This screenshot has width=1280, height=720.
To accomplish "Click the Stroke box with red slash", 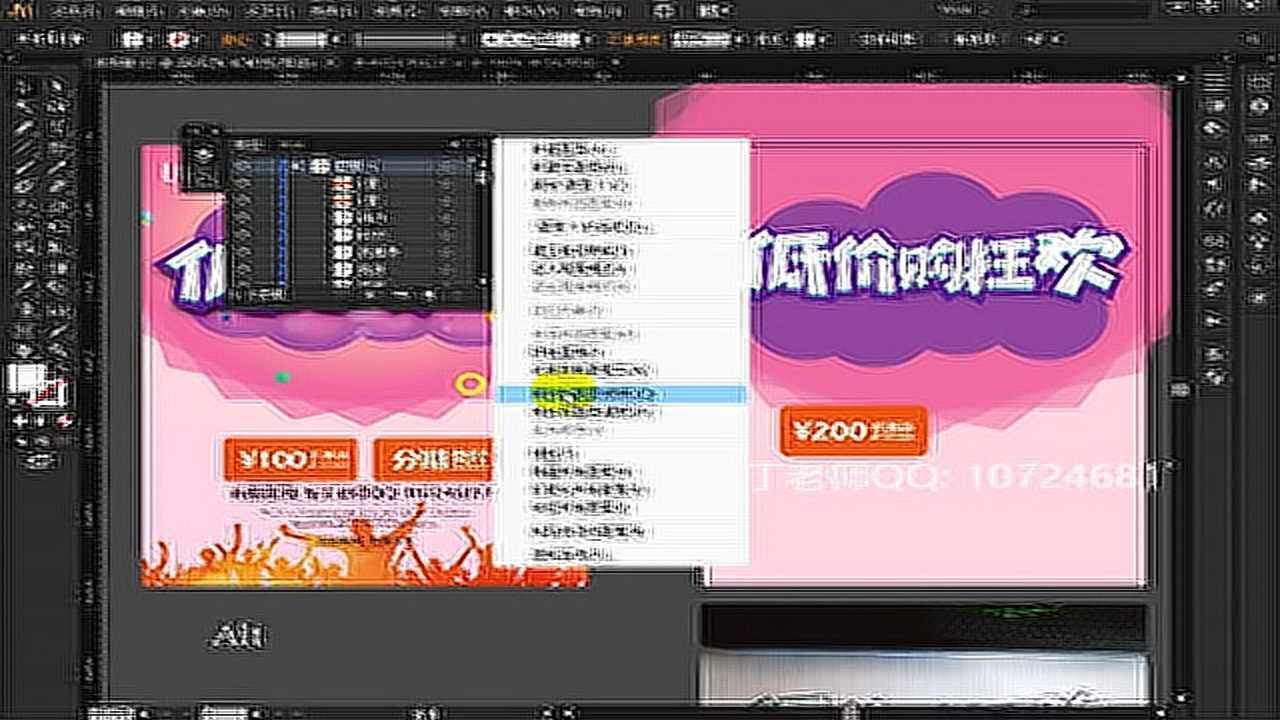I will click(48, 393).
